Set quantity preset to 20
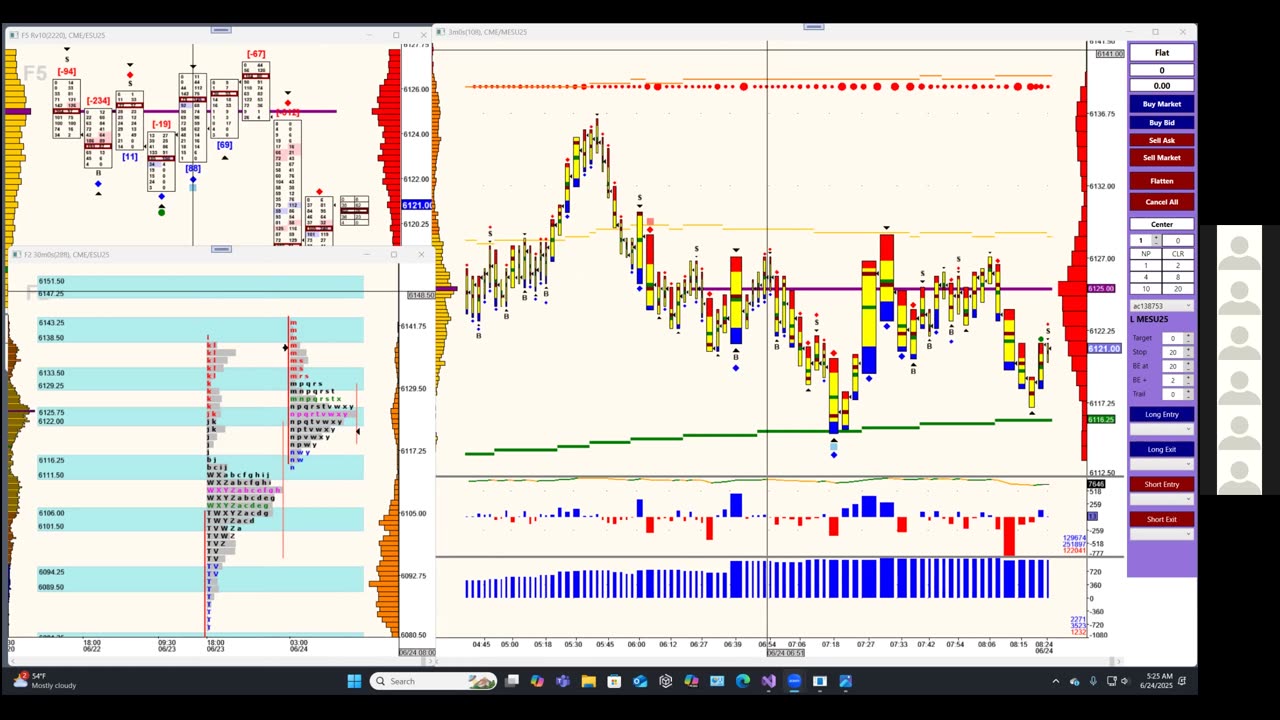 [1178, 289]
